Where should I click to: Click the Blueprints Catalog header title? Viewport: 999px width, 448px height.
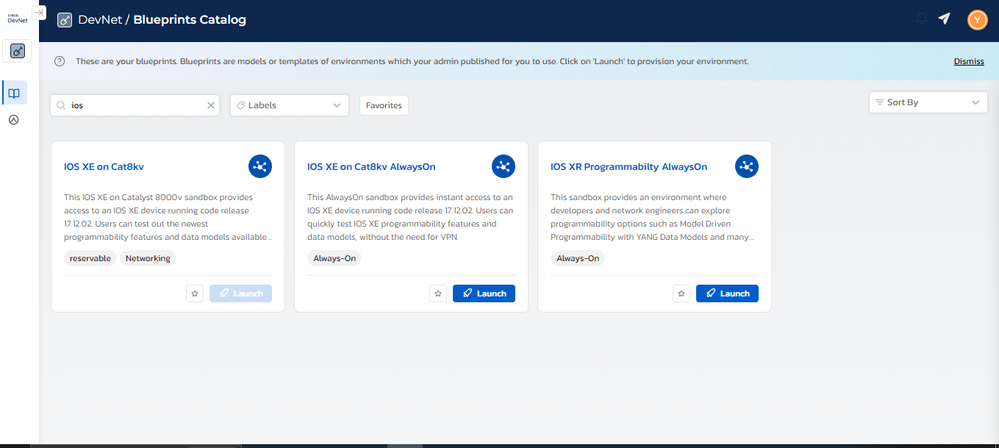click(190, 20)
